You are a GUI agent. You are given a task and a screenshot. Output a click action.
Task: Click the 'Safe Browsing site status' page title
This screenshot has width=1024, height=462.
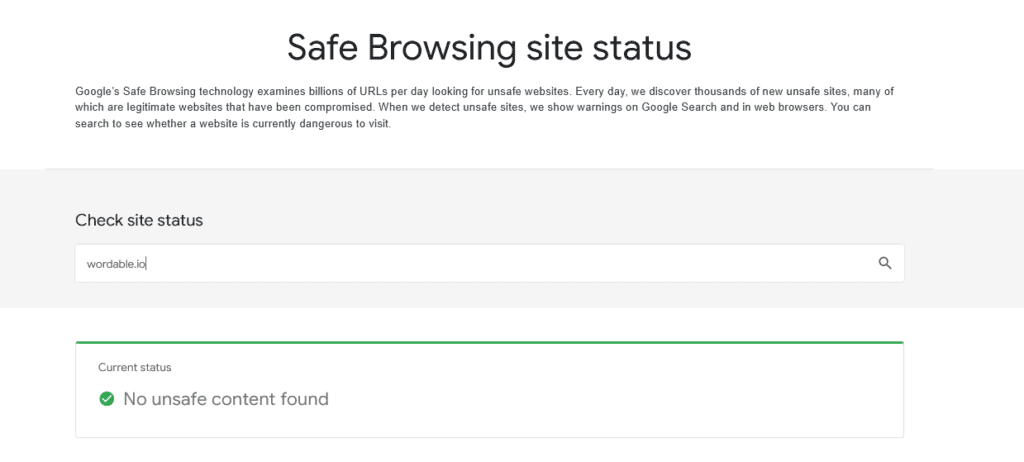pos(489,47)
